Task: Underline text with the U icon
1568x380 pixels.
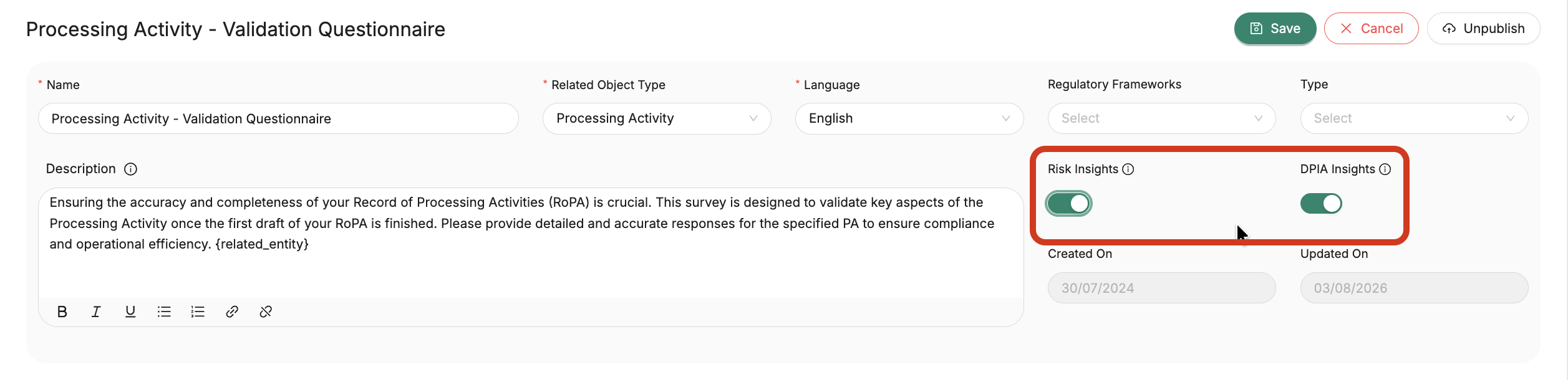Action: (130, 311)
